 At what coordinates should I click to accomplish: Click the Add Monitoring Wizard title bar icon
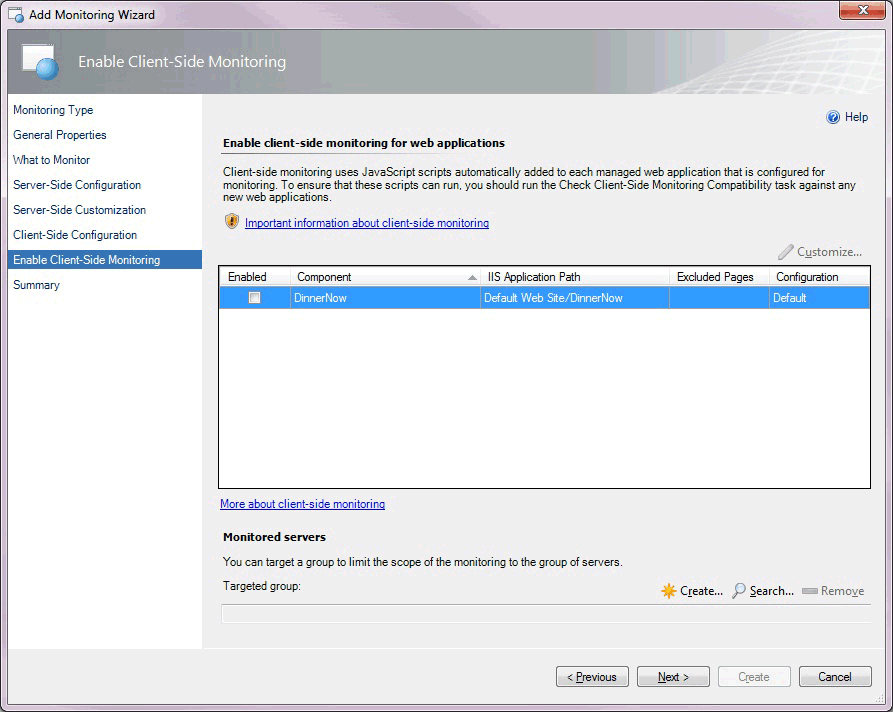(13, 14)
